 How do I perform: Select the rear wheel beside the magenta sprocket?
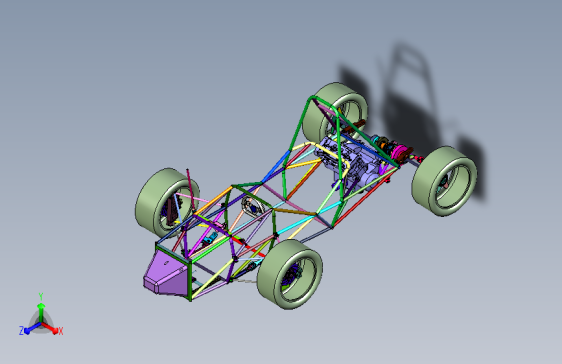pyautogui.click(x=444, y=181)
